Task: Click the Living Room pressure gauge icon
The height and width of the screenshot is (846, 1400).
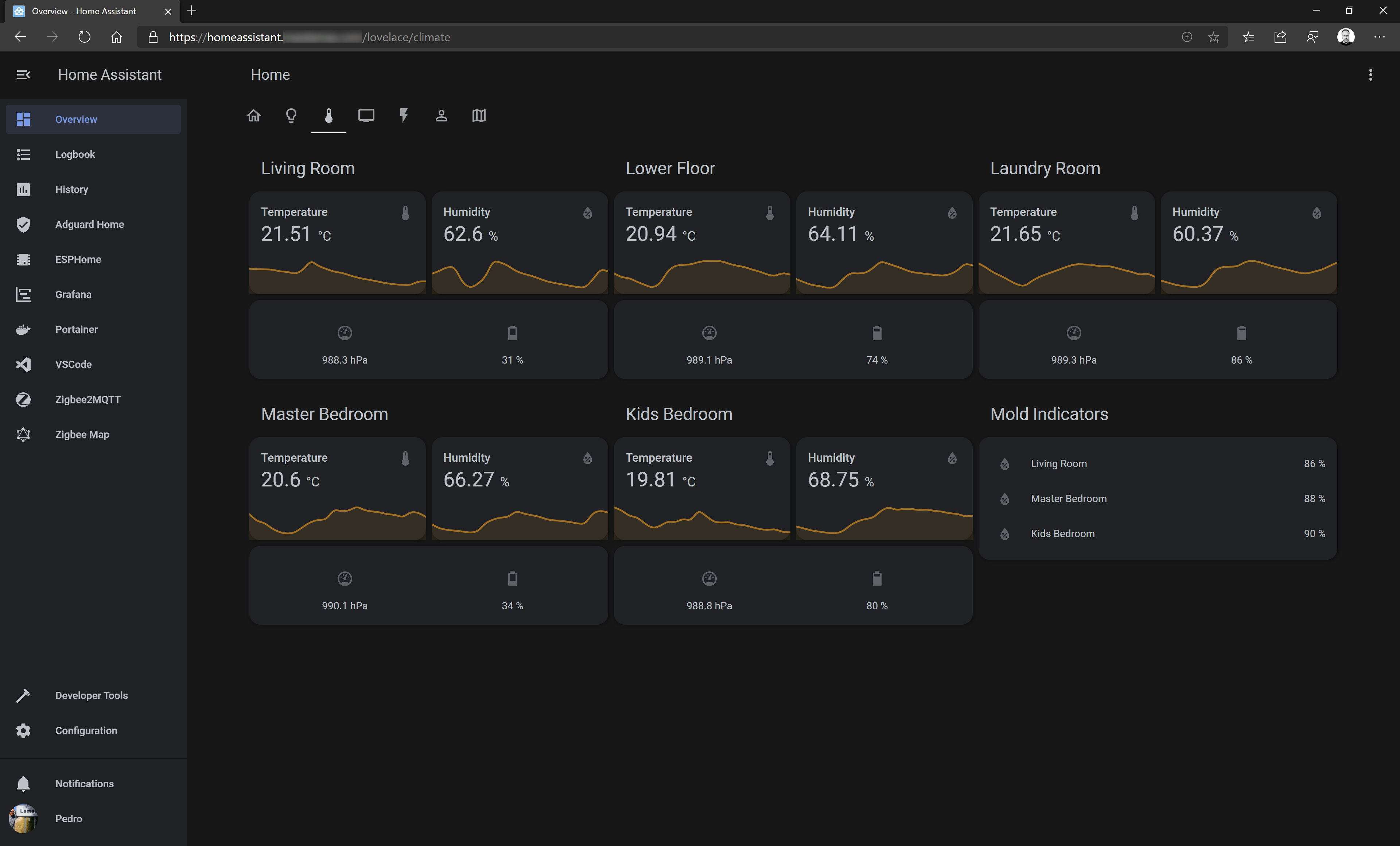Action: click(x=344, y=333)
